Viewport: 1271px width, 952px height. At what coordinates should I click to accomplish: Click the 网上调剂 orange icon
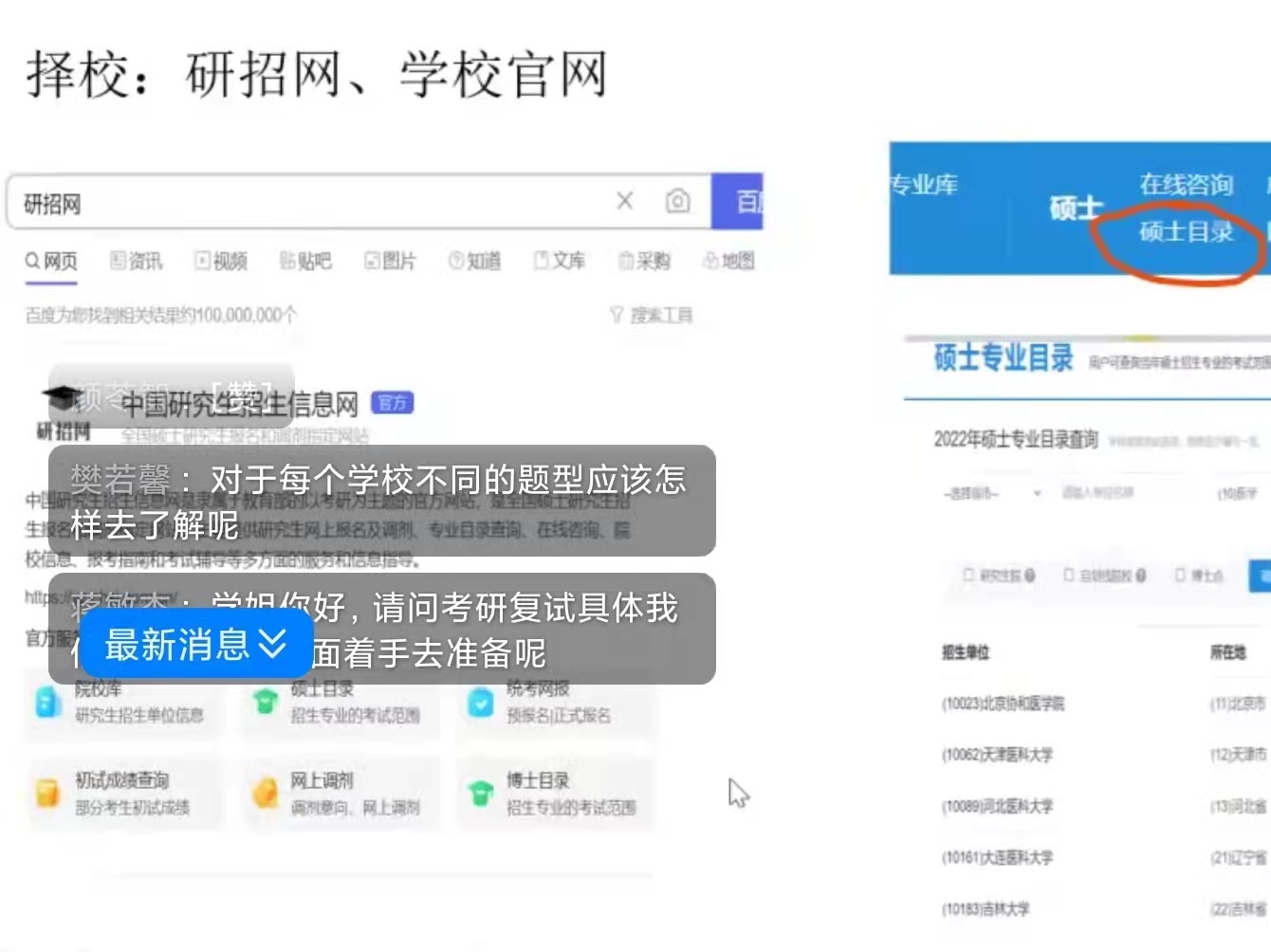(265, 793)
